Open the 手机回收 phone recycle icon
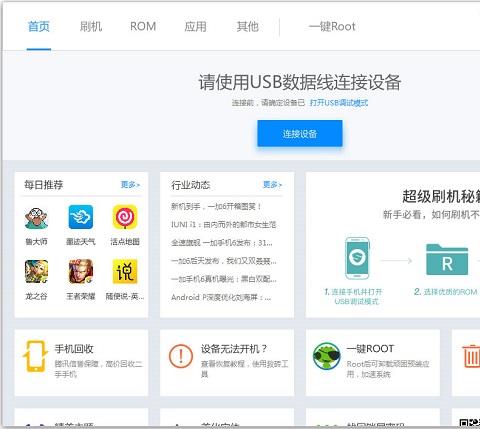The height and width of the screenshot is (429, 480). (x=35, y=356)
